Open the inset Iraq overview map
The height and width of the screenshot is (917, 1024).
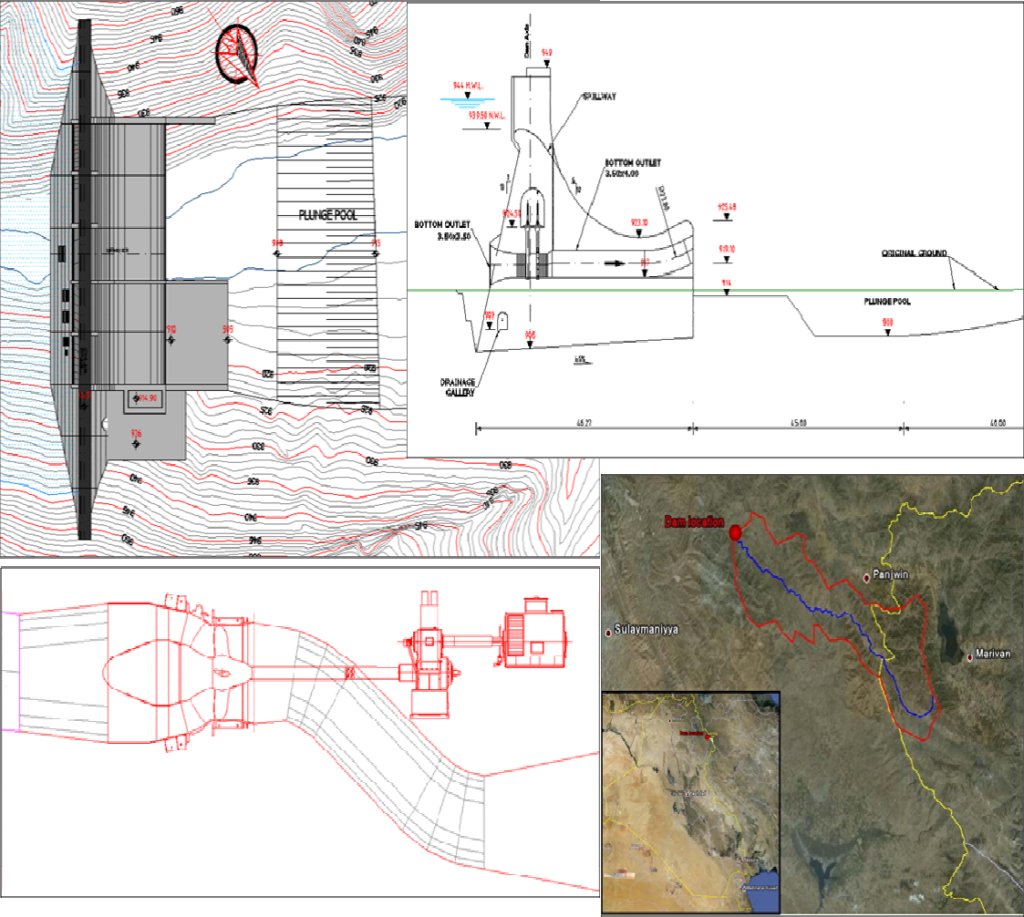point(690,798)
